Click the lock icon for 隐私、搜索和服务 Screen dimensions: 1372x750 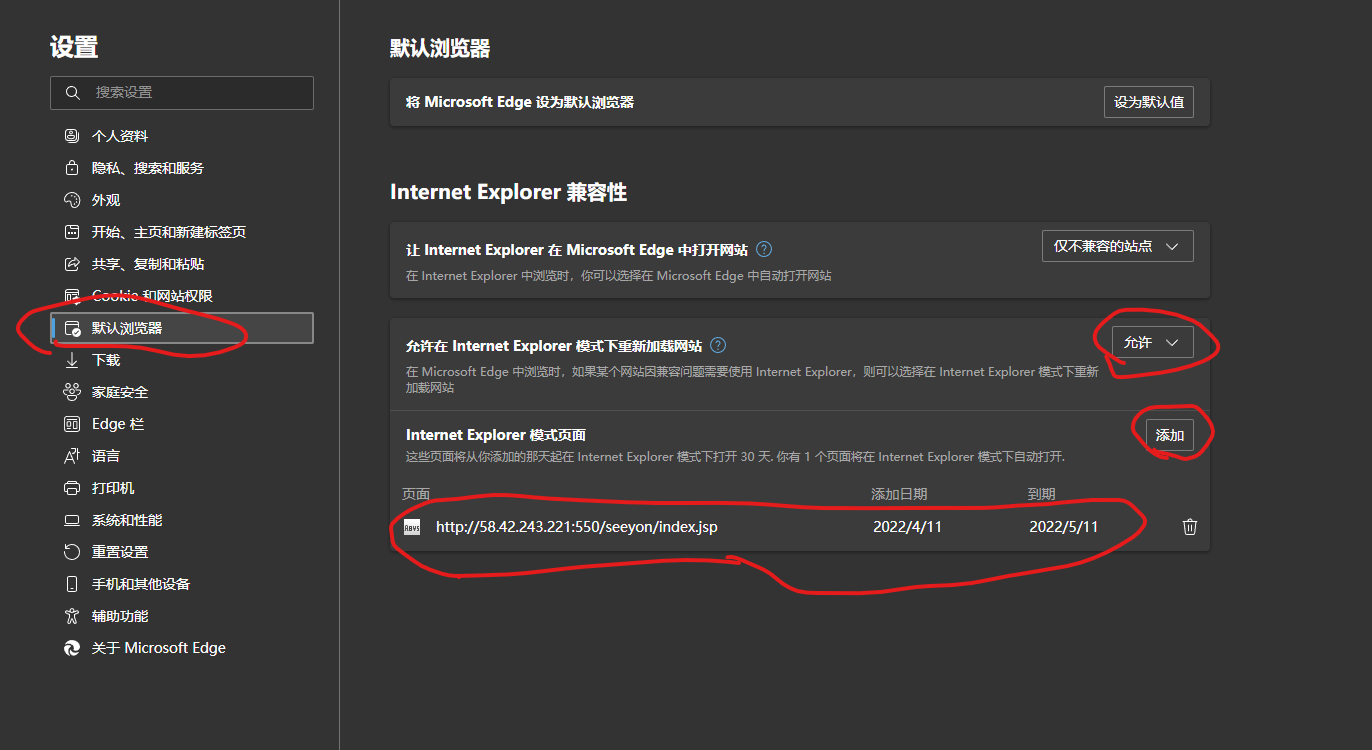coord(72,168)
